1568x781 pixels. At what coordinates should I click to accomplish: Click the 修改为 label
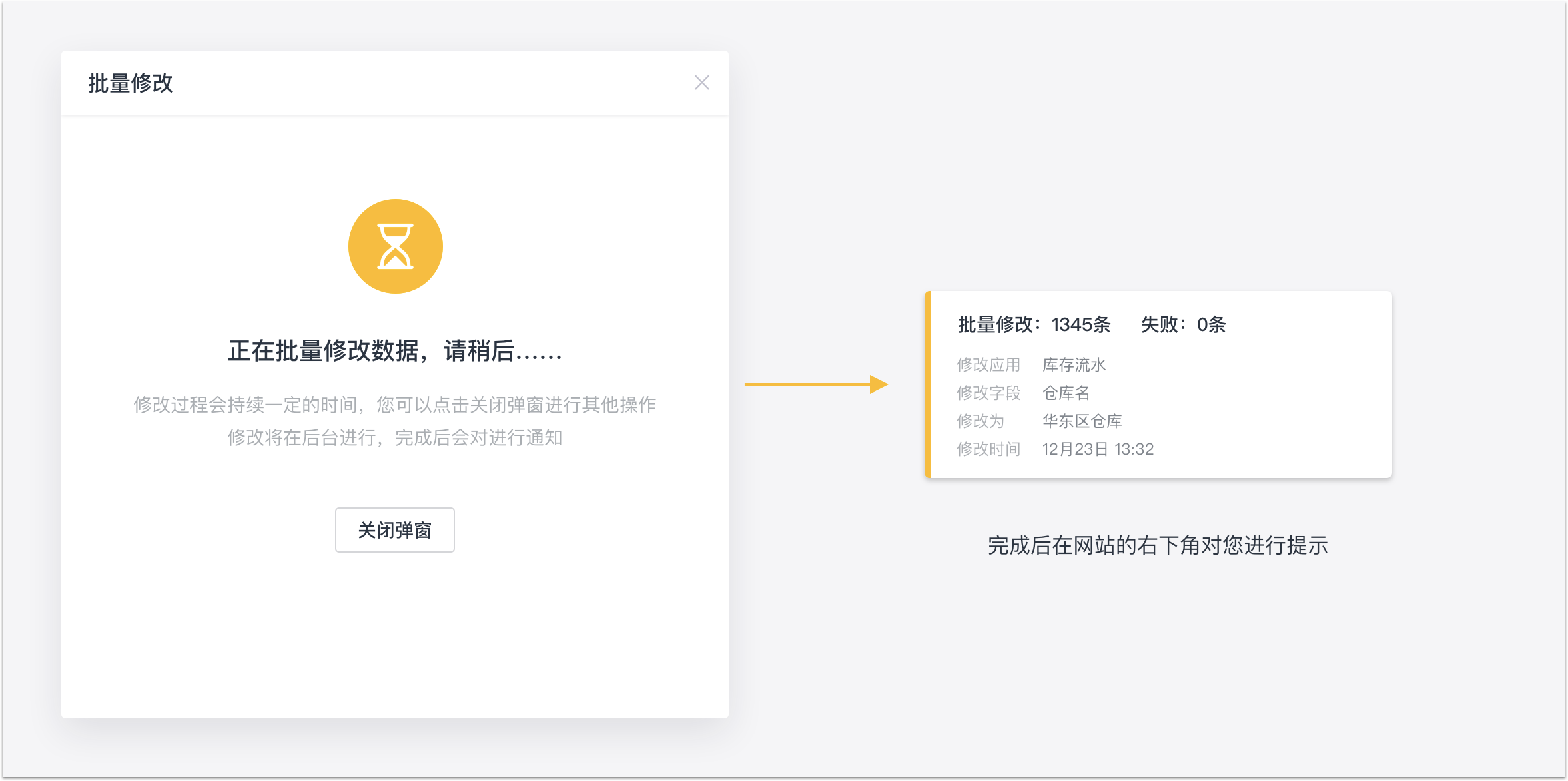pyautogui.click(x=980, y=421)
